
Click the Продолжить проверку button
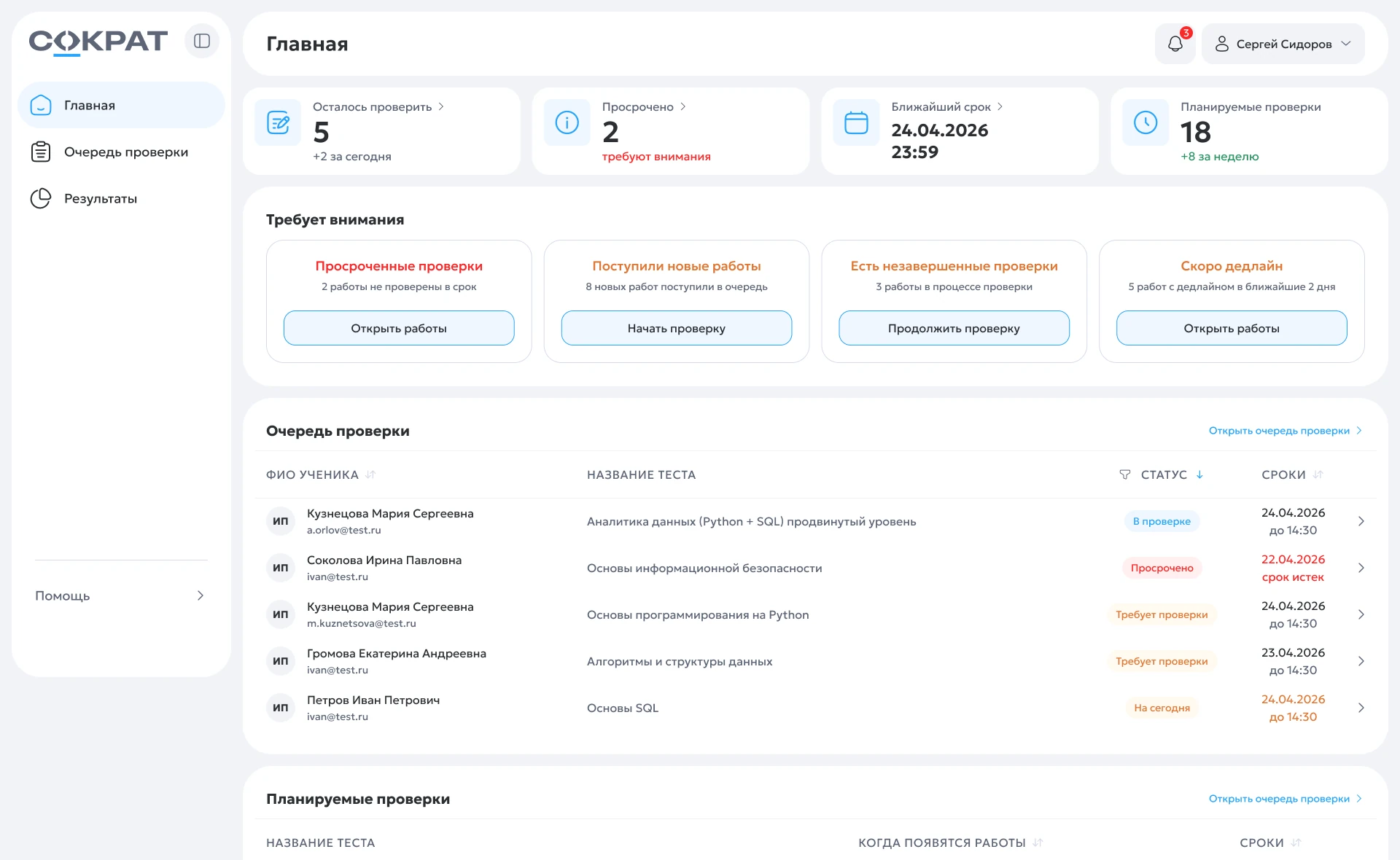[x=954, y=328]
